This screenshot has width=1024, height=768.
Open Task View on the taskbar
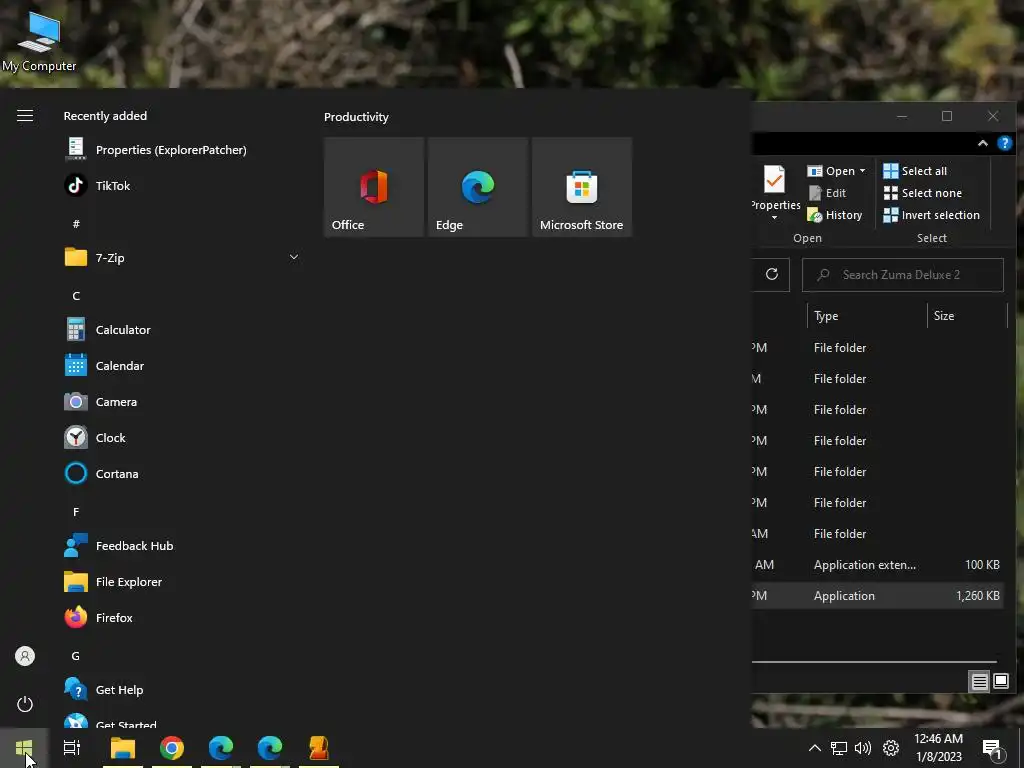click(72, 748)
